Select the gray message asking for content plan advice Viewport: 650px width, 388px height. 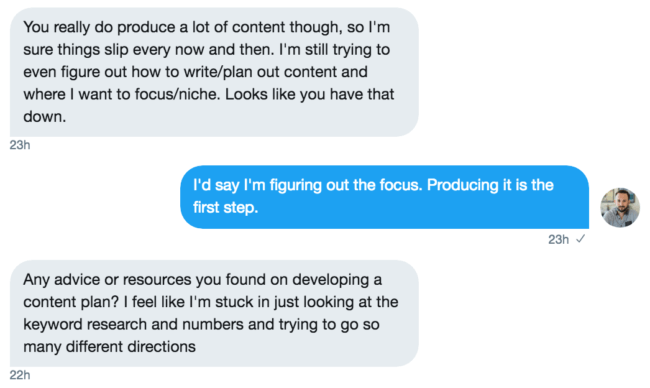tap(214, 313)
